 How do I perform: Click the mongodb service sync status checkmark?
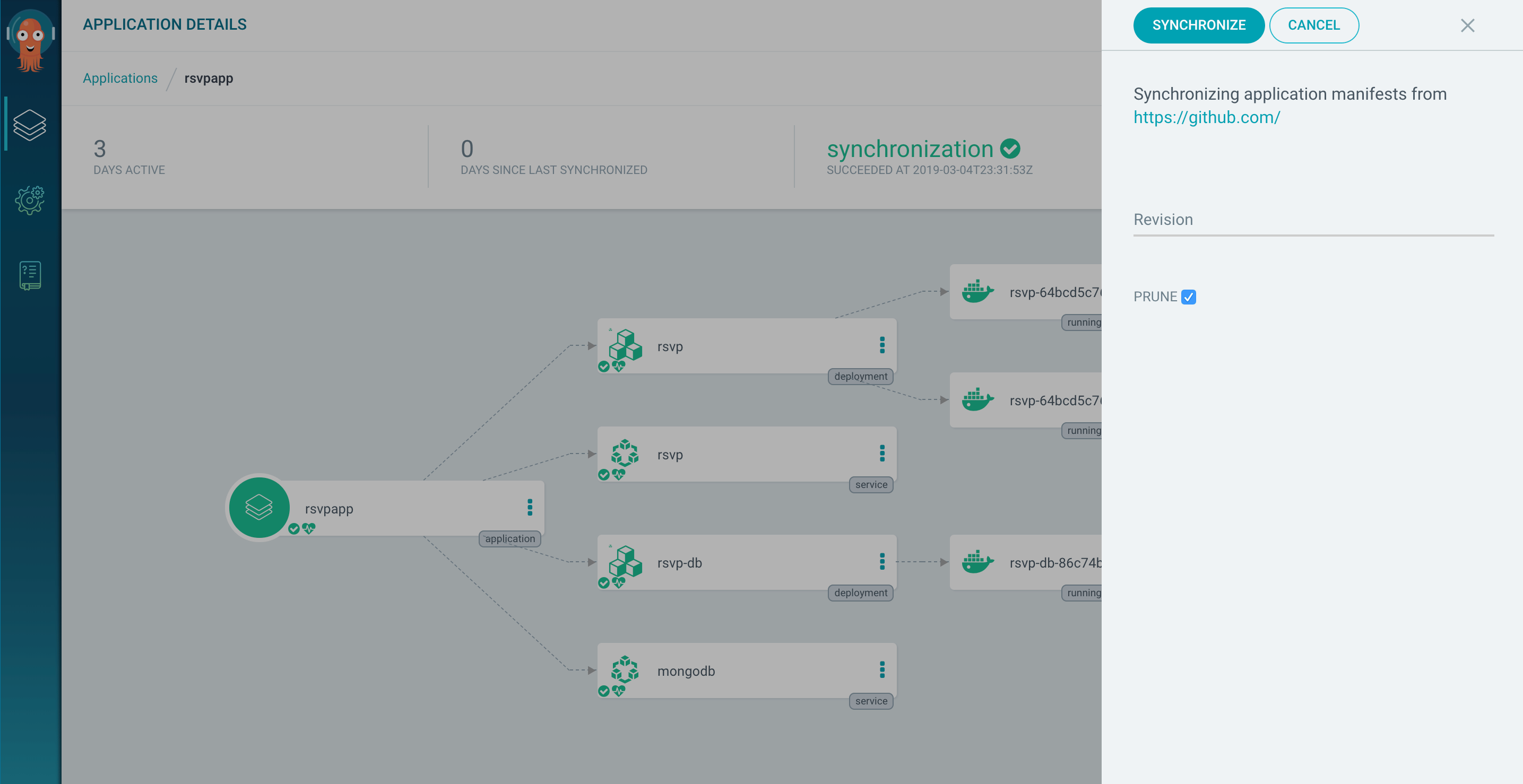coord(604,691)
